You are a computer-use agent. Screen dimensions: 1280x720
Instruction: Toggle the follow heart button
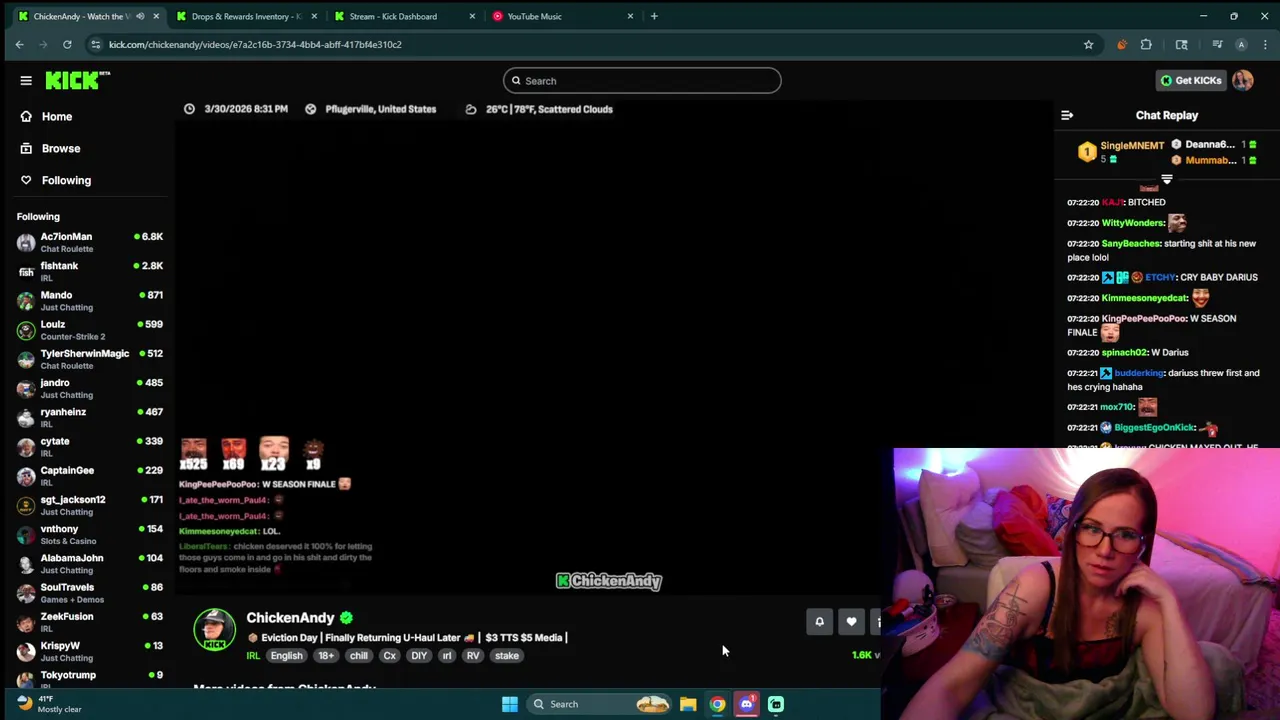[x=851, y=622]
